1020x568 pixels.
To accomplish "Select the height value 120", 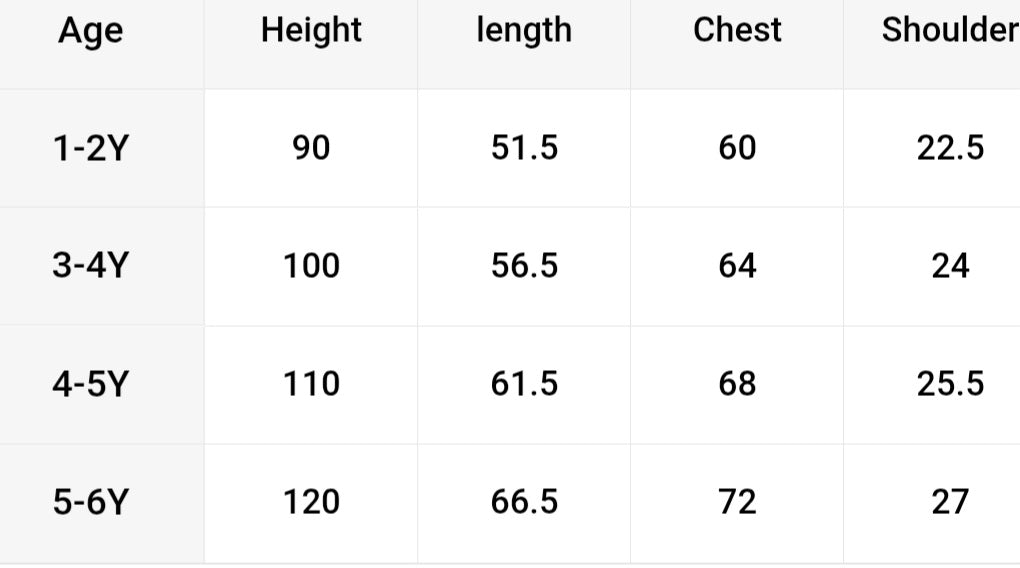I will click(x=311, y=502).
